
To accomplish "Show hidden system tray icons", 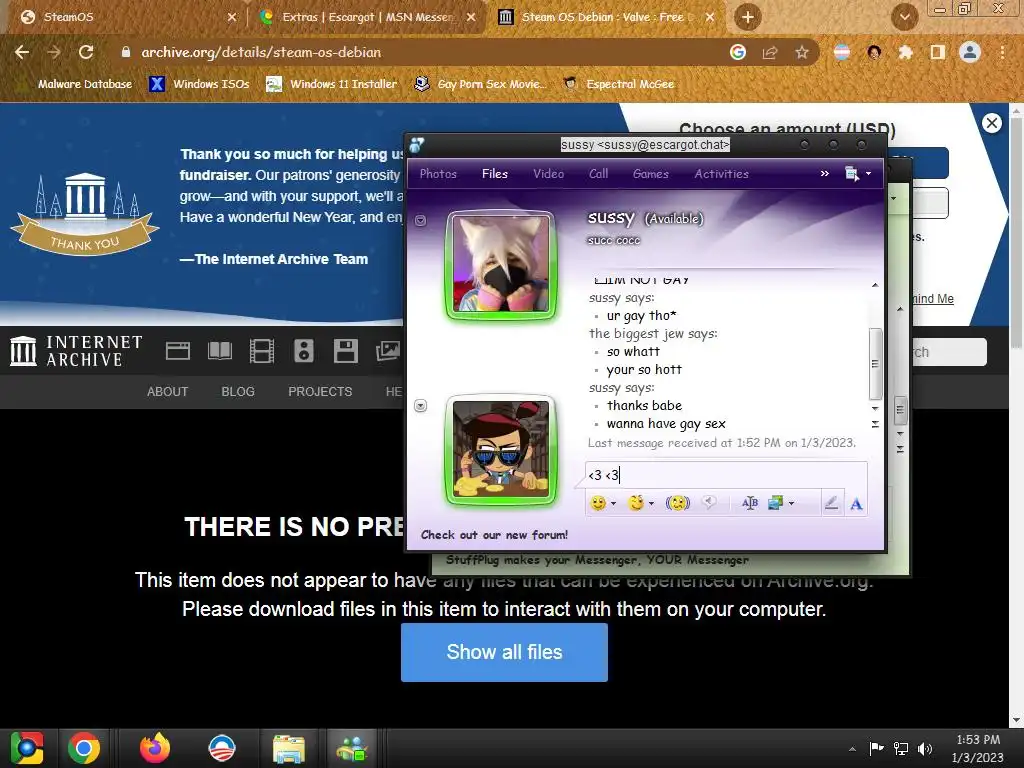I will pyautogui.click(x=852, y=749).
